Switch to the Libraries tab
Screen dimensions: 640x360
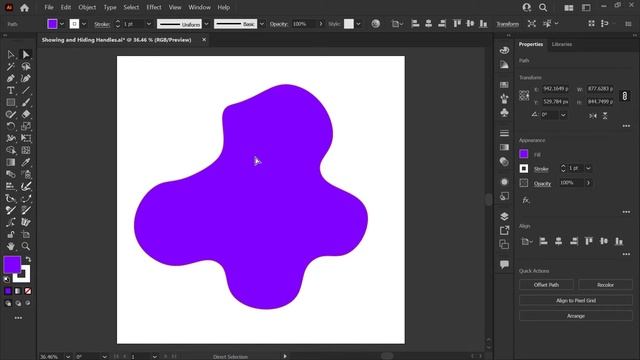pos(562,44)
